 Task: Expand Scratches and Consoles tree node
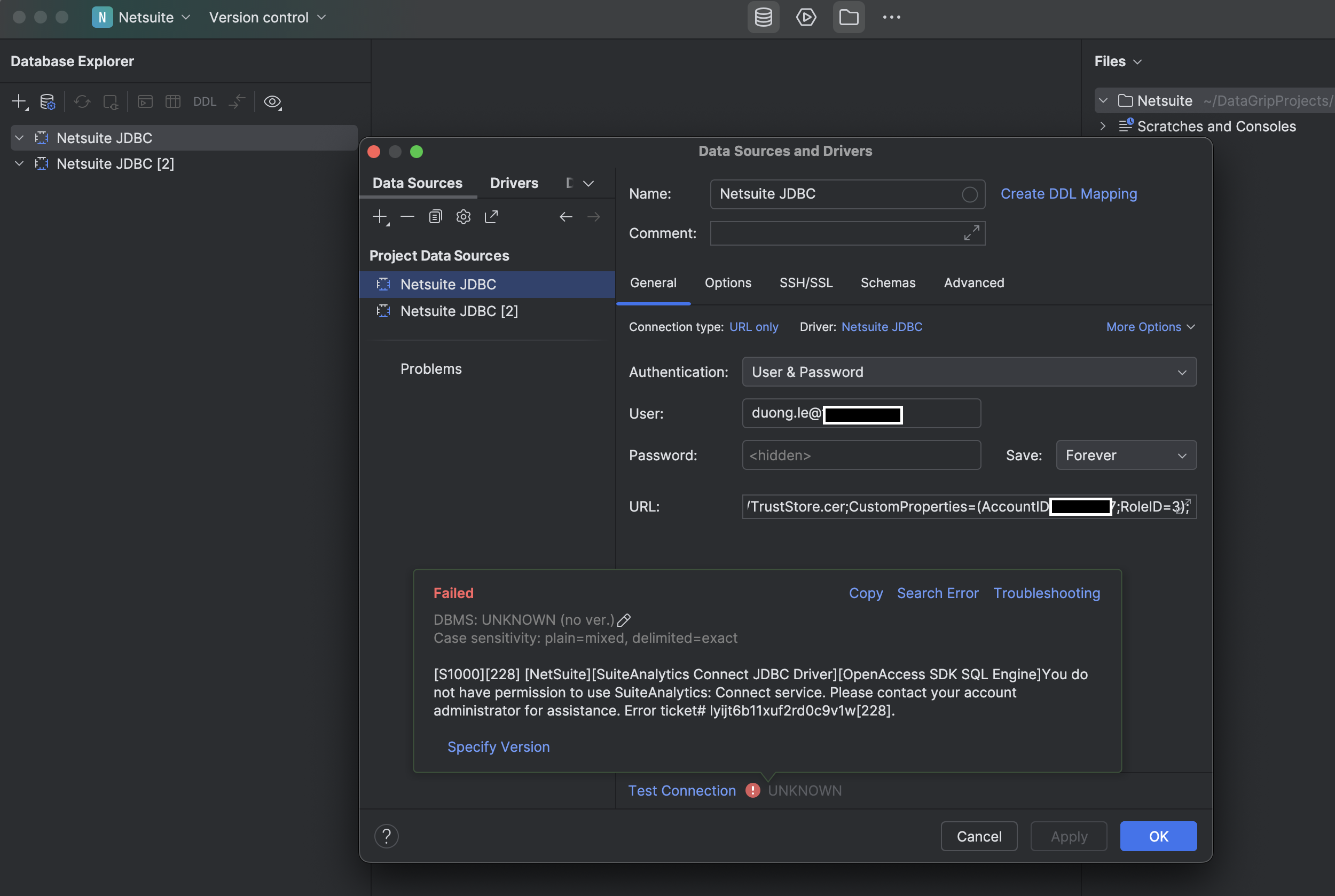pyautogui.click(x=1102, y=127)
